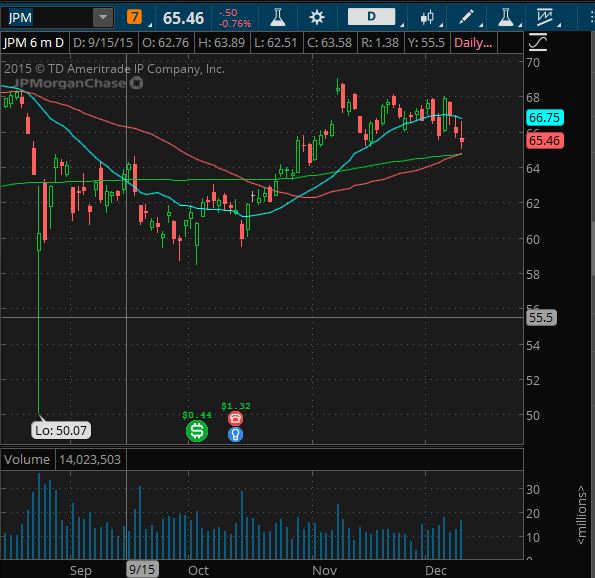Open the first flask studies icon
595x578 pixels.
click(x=277, y=17)
